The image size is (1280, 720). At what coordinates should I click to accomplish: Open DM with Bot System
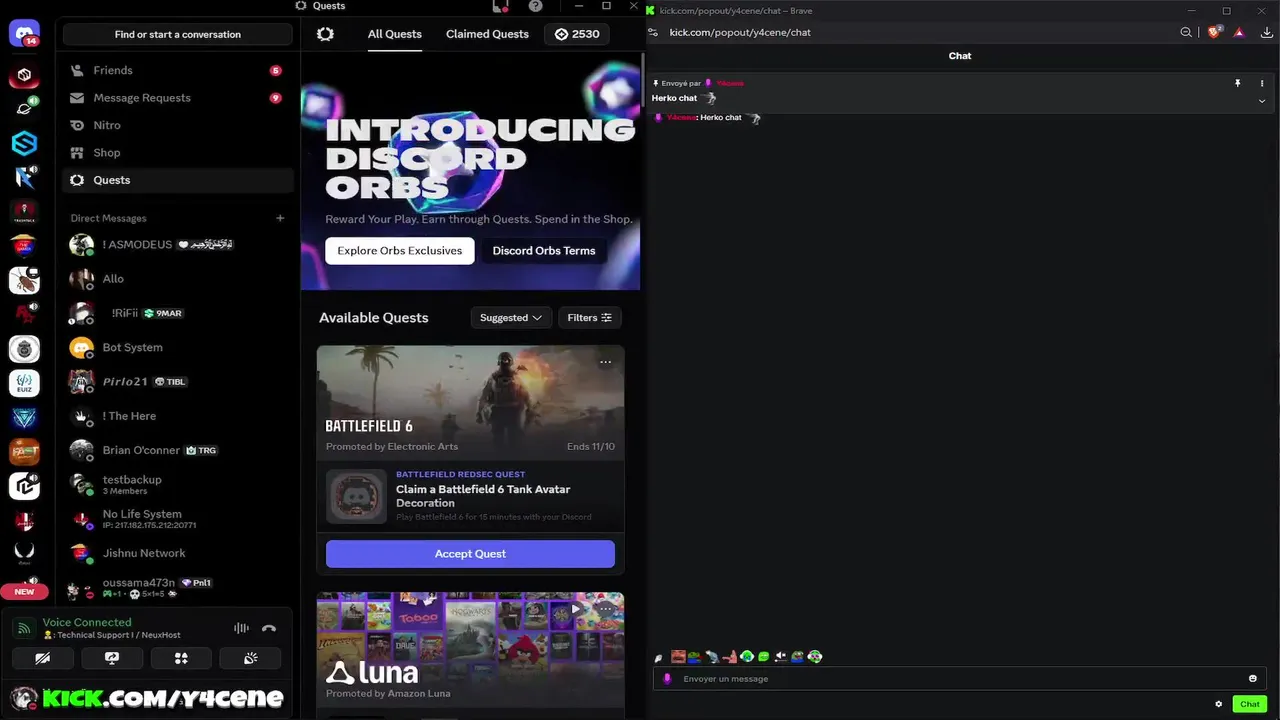click(178, 347)
